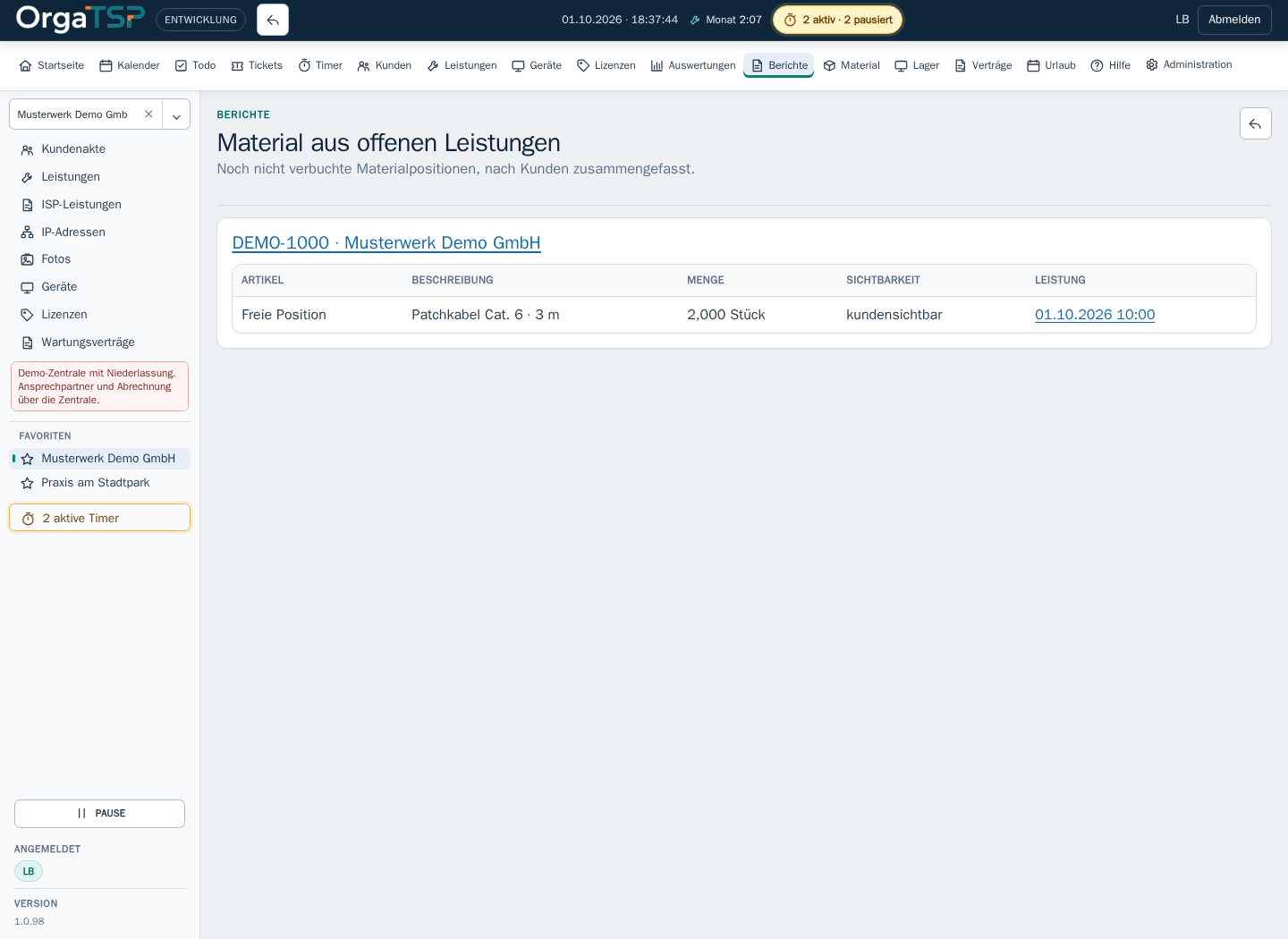Screen dimensions: 1288x939
Task: Go to Todo in top navigation
Action: pos(195,65)
